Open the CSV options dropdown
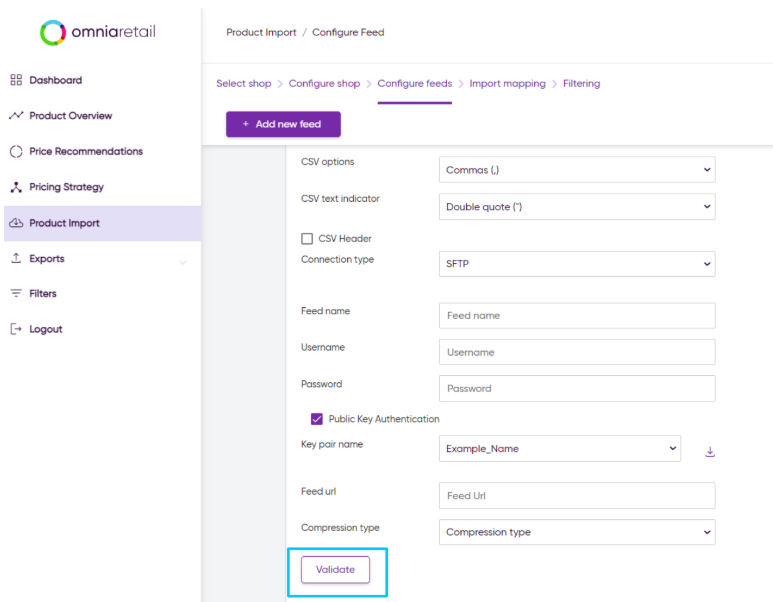 point(577,170)
